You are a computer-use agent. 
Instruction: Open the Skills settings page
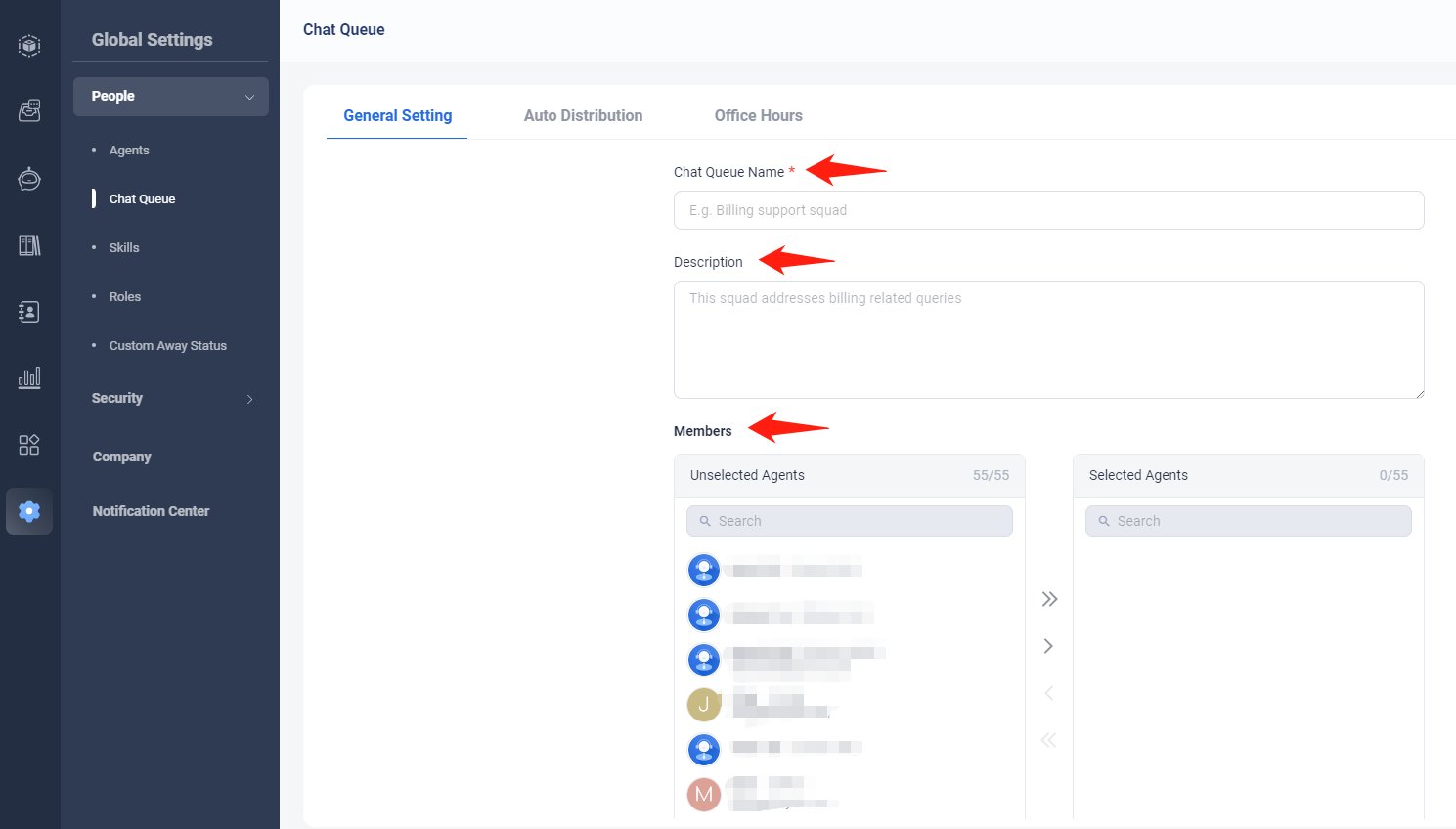click(124, 248)
